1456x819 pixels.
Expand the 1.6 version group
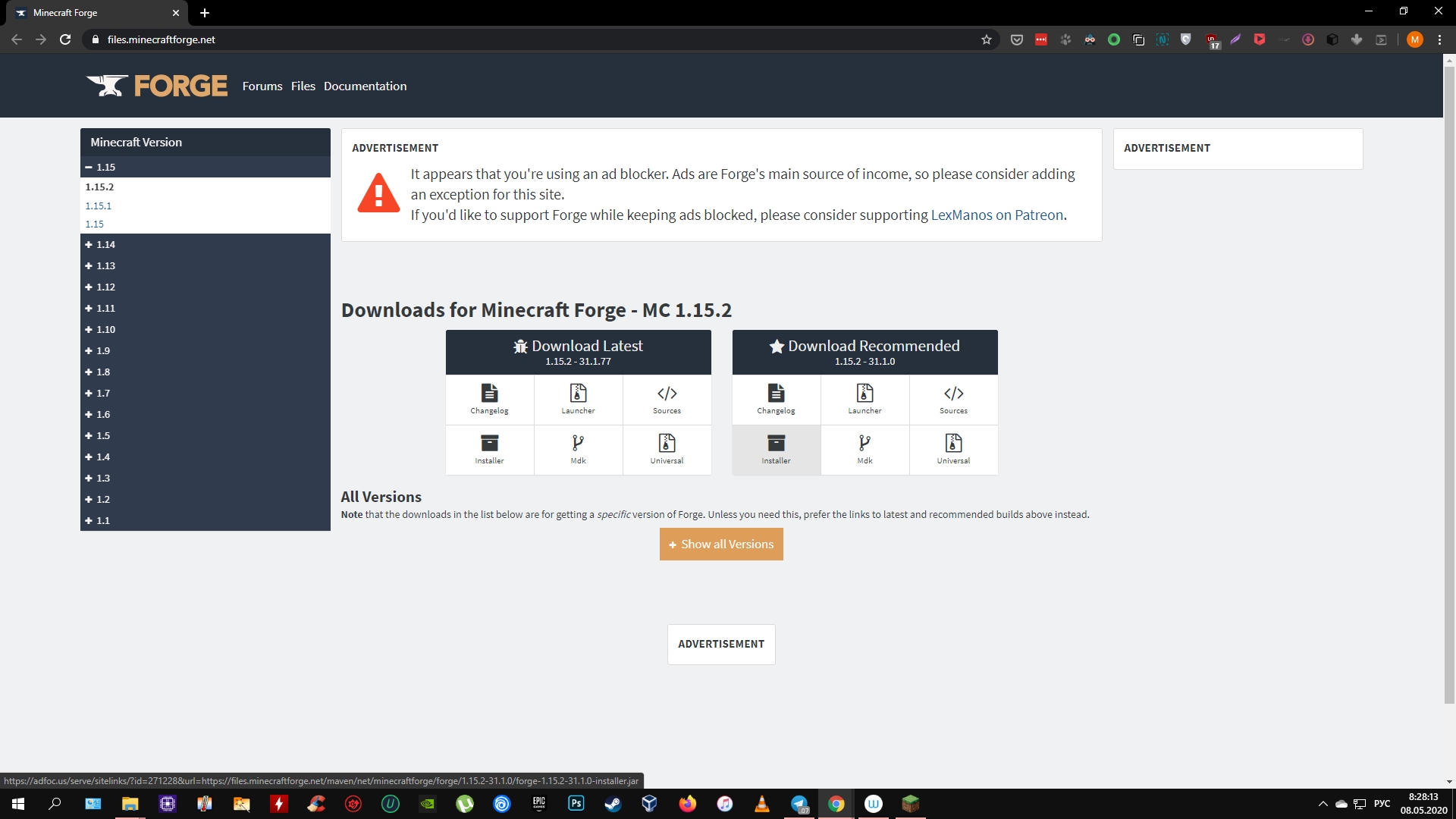206,414
